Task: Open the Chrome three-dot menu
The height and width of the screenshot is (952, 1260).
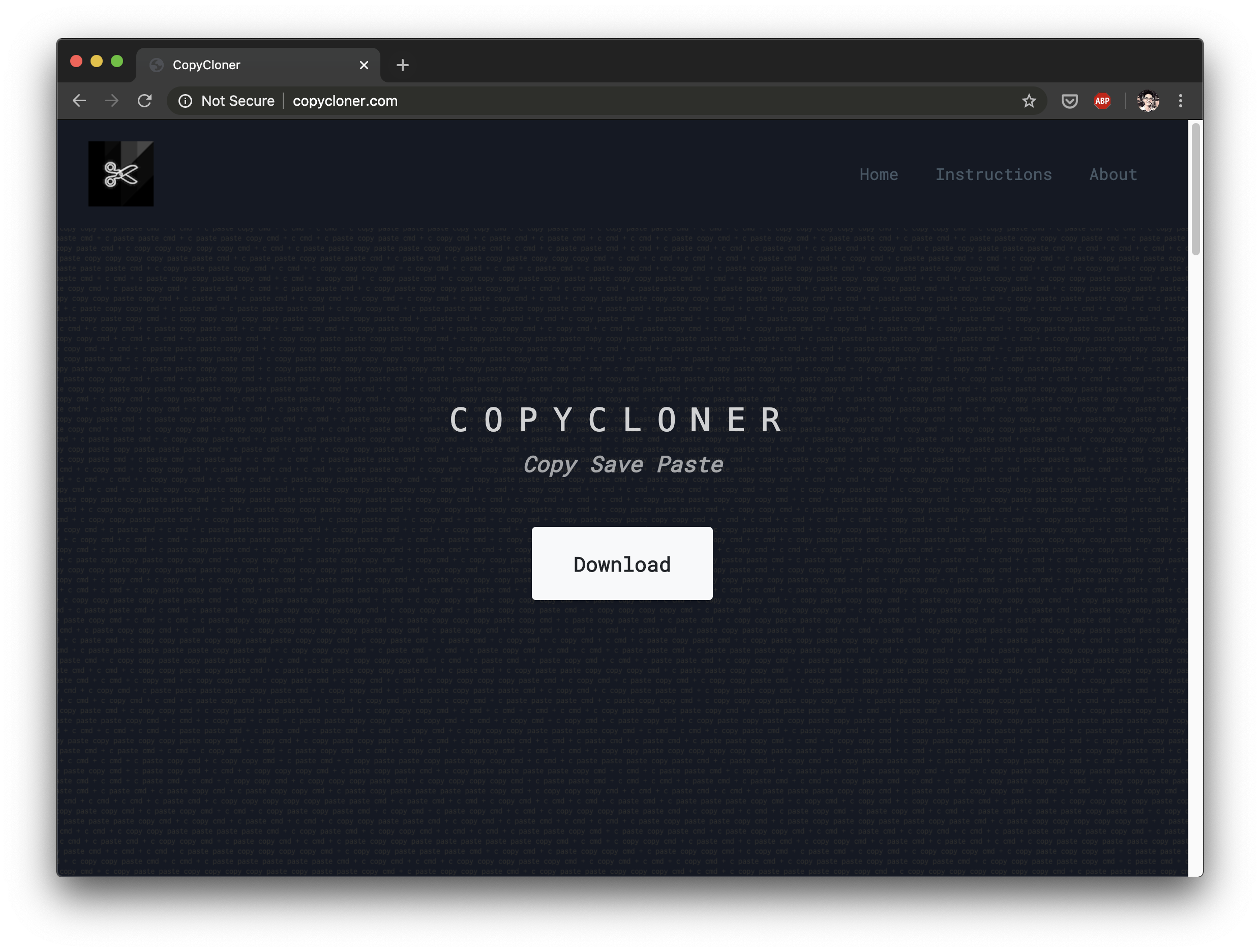Action: [x=1181, y=101]
